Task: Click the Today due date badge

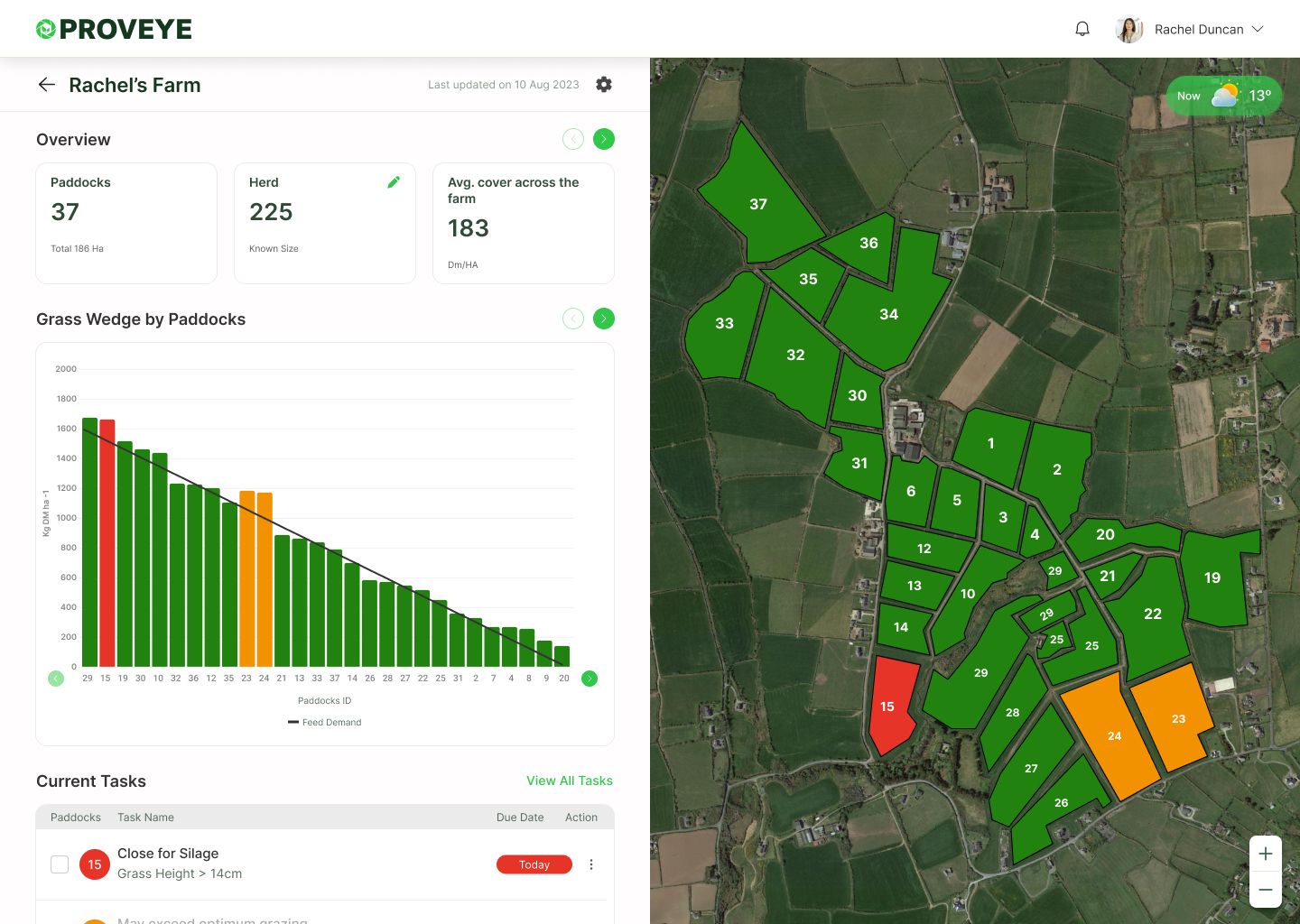Action: (534, 864)
